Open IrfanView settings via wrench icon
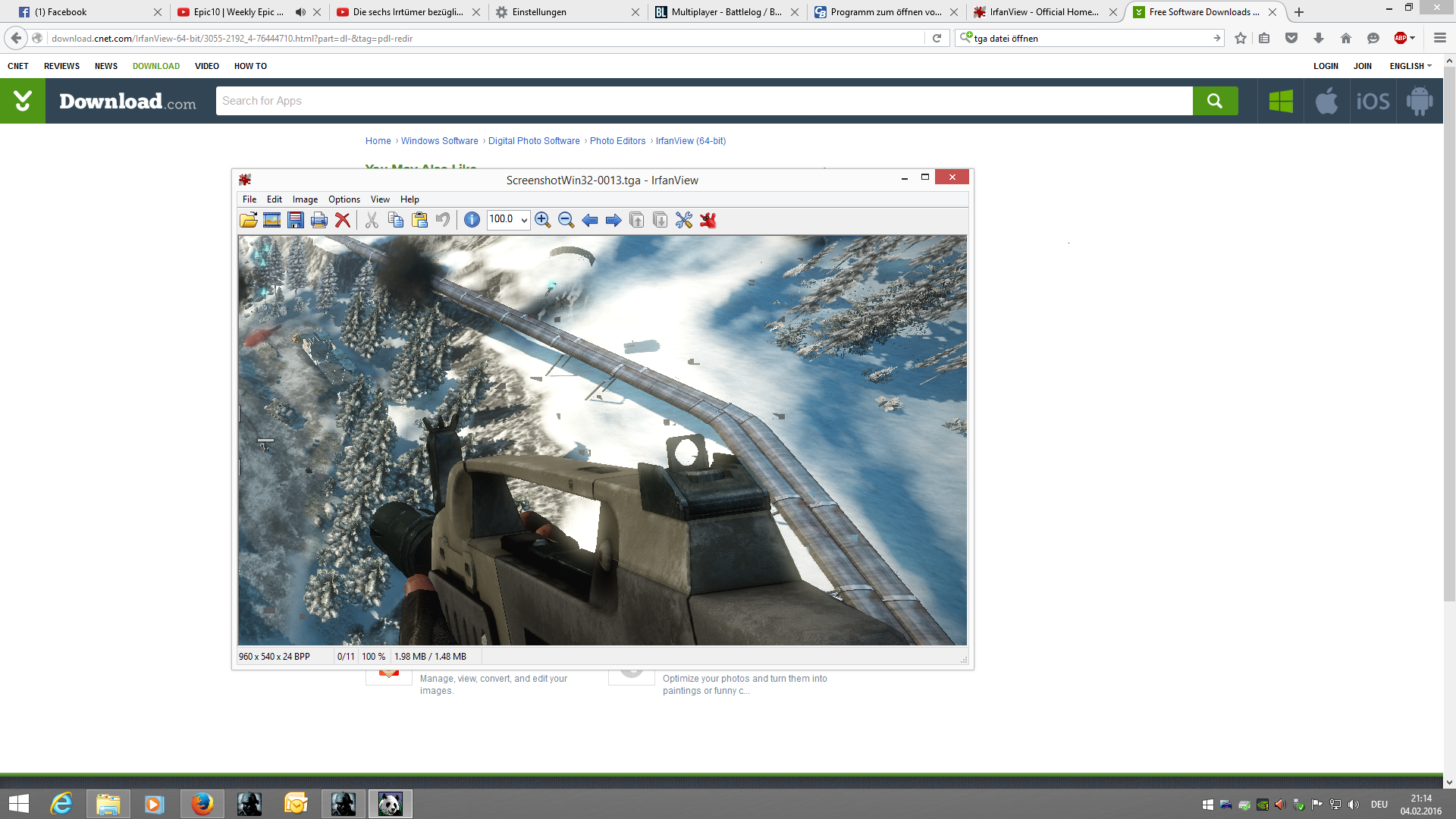Image resolution: width=1456 pixels, height=819 pixels. [x=684, y=220]
